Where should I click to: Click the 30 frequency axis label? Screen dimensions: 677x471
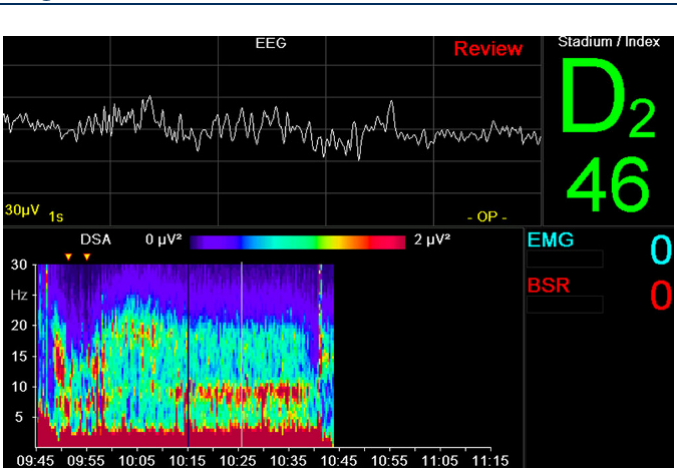coord(18,264)
